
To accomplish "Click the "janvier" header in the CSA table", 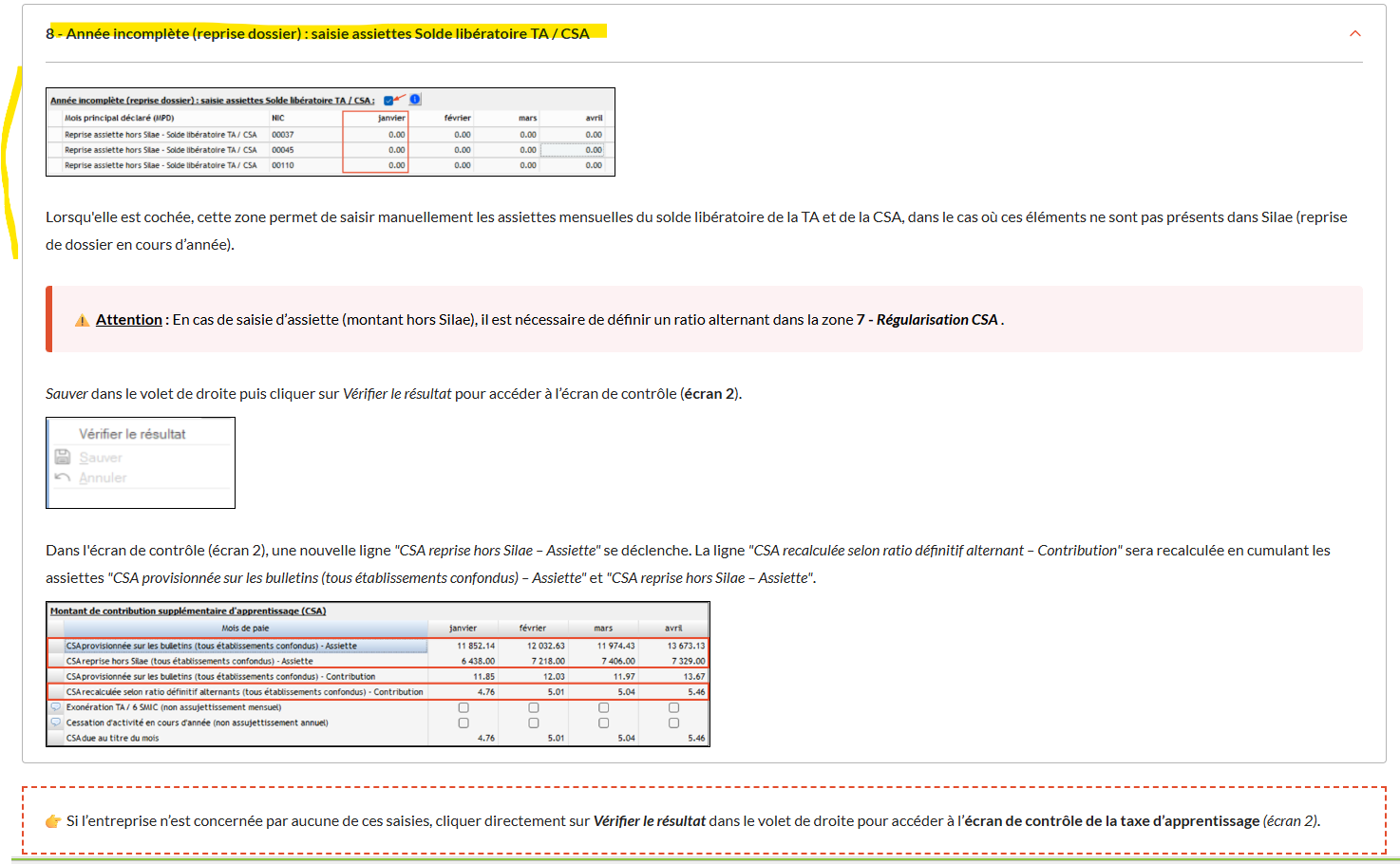I will [x=463, y=629].
